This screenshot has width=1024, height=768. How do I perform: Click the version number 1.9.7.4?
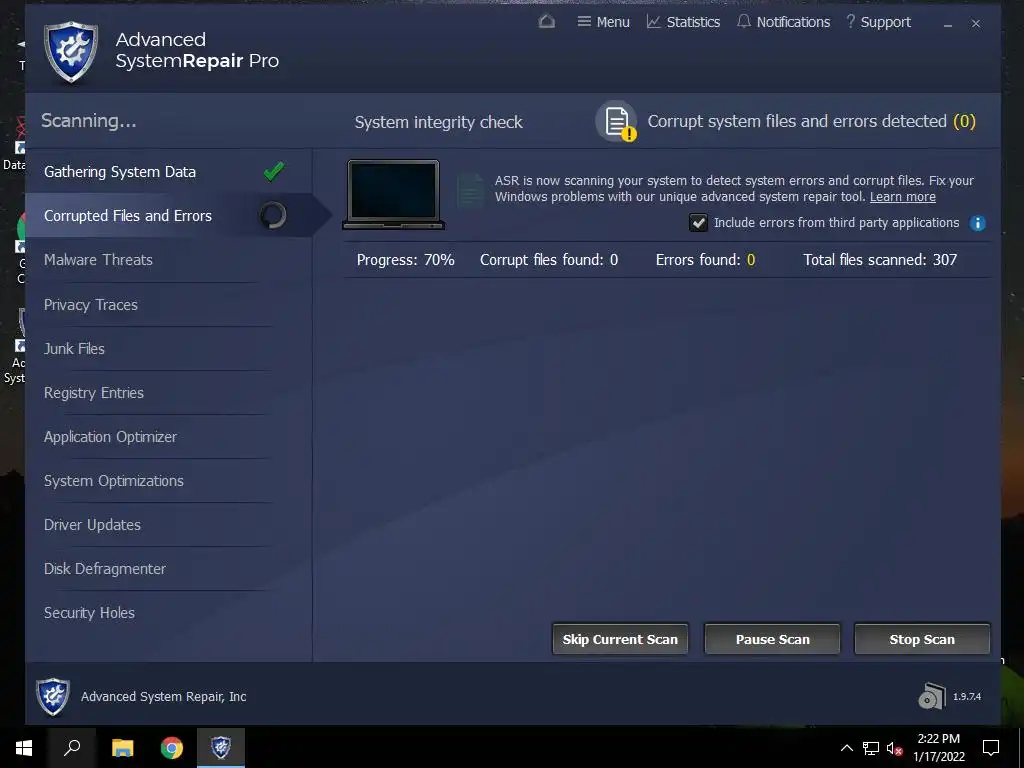(967, 697)
